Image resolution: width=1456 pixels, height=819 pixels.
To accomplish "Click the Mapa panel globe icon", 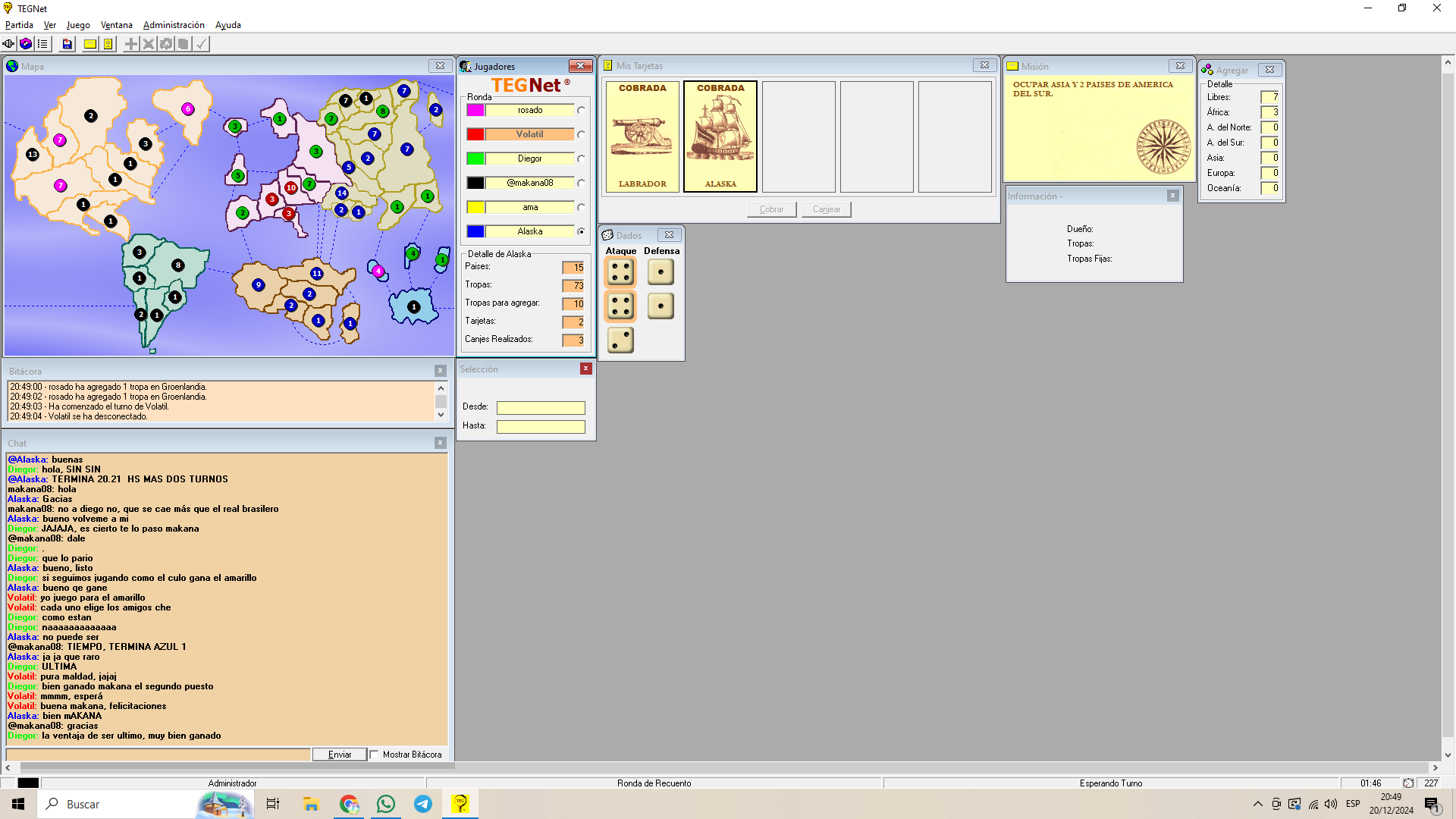I will point(12,66).
